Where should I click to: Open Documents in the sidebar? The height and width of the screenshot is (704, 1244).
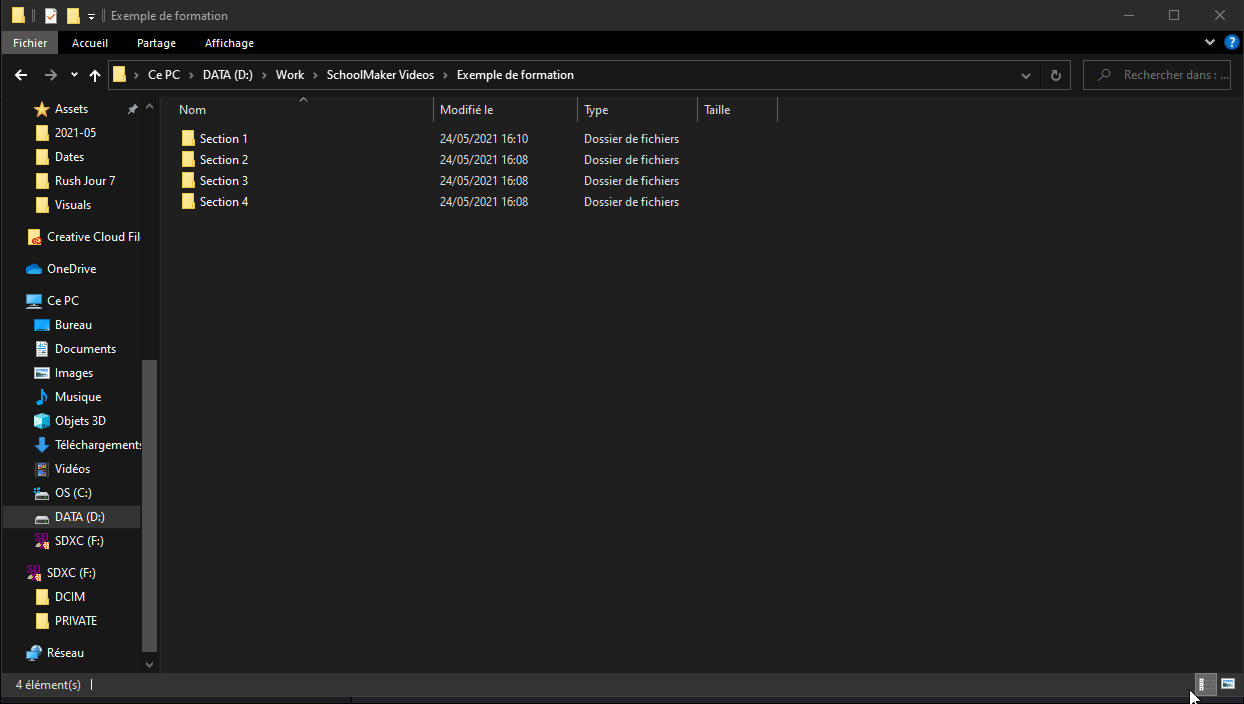[85, 349]
